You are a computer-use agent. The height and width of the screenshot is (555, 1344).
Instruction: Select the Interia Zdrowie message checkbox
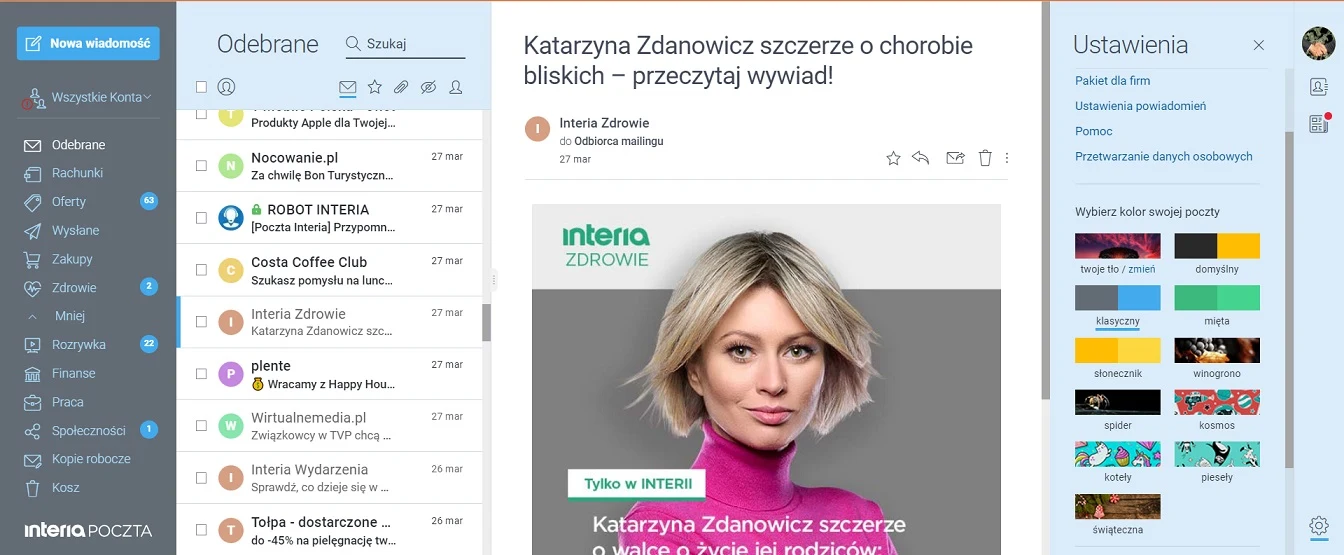(x=201, y=322)
